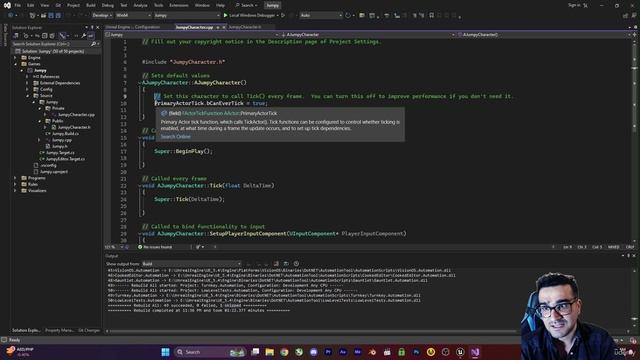Click the Save All icon in toolbar

tap(58, 15)
